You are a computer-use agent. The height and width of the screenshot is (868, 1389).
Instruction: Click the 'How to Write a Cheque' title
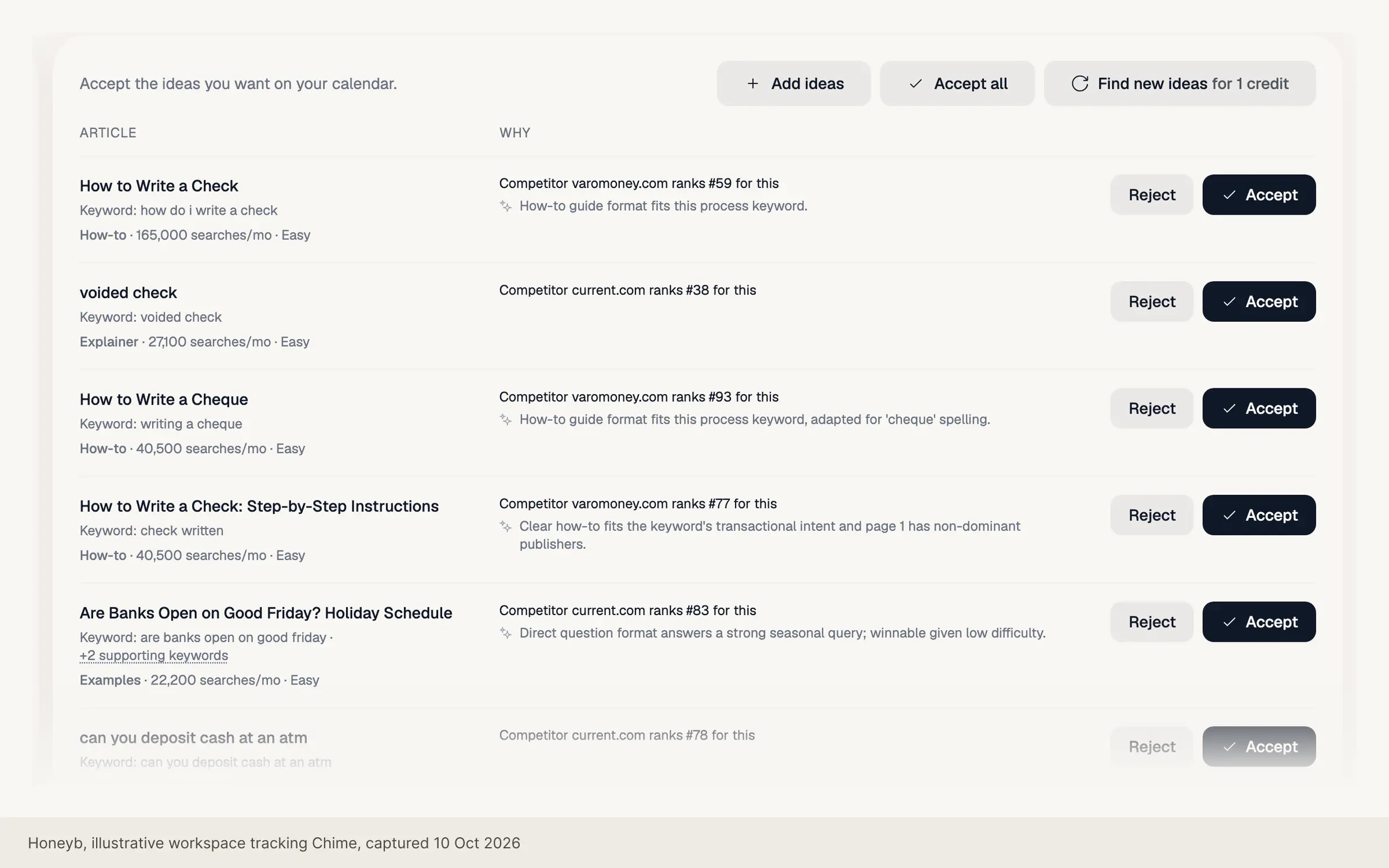(x=164, y=399)
